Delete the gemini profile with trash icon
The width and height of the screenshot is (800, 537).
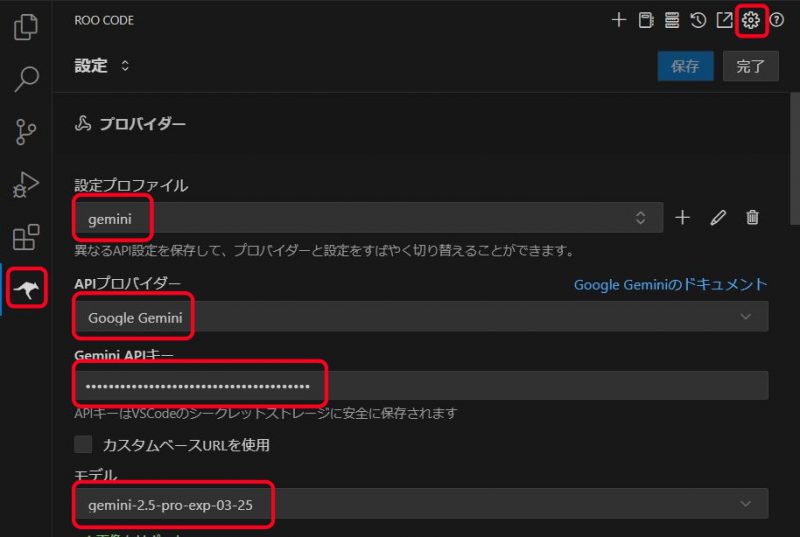click(753, 218)
